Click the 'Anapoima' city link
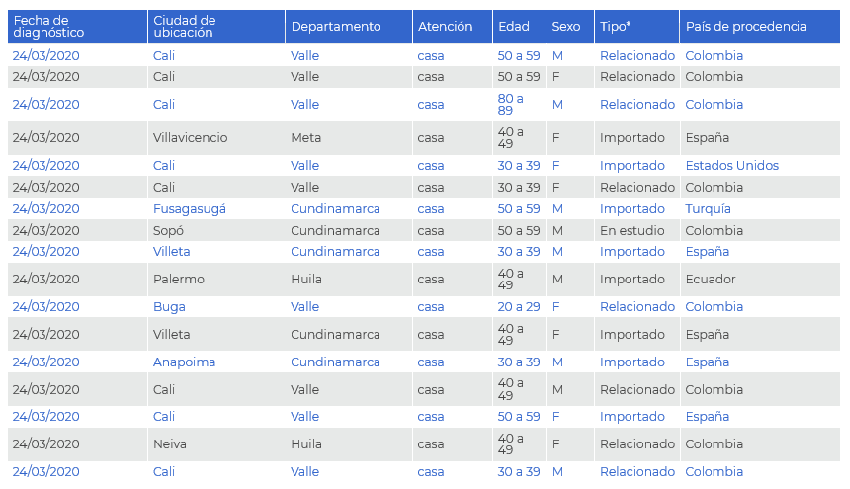This screenshot has height=489, width=850. pos(184,362)
